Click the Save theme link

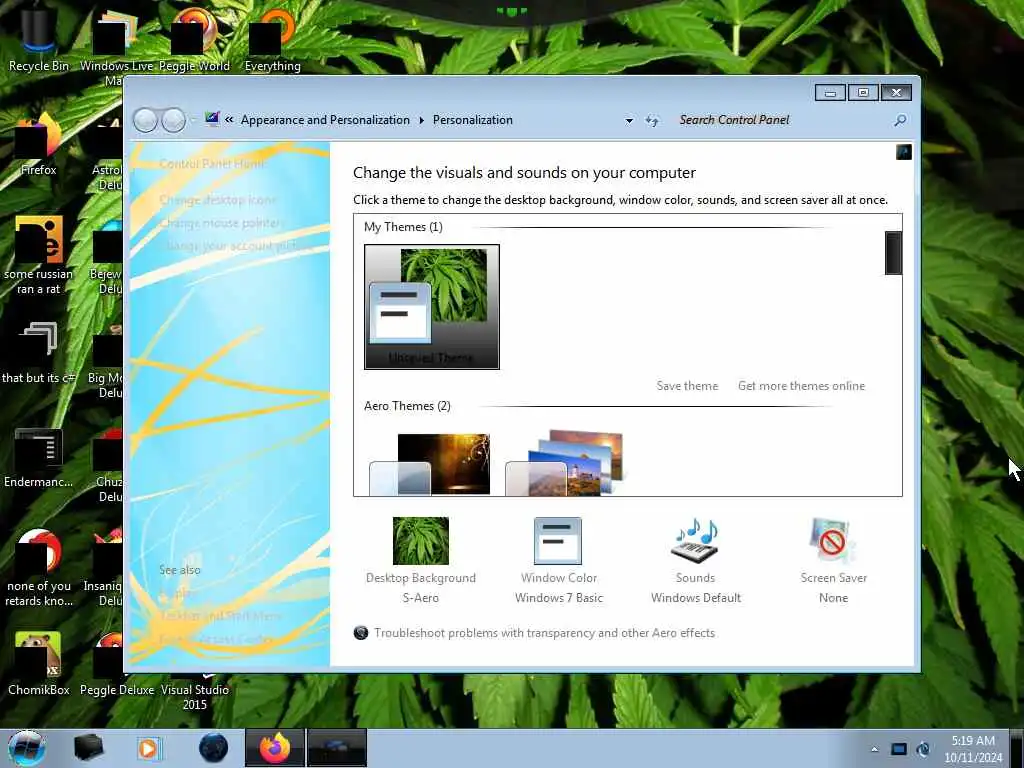(687, 386)
